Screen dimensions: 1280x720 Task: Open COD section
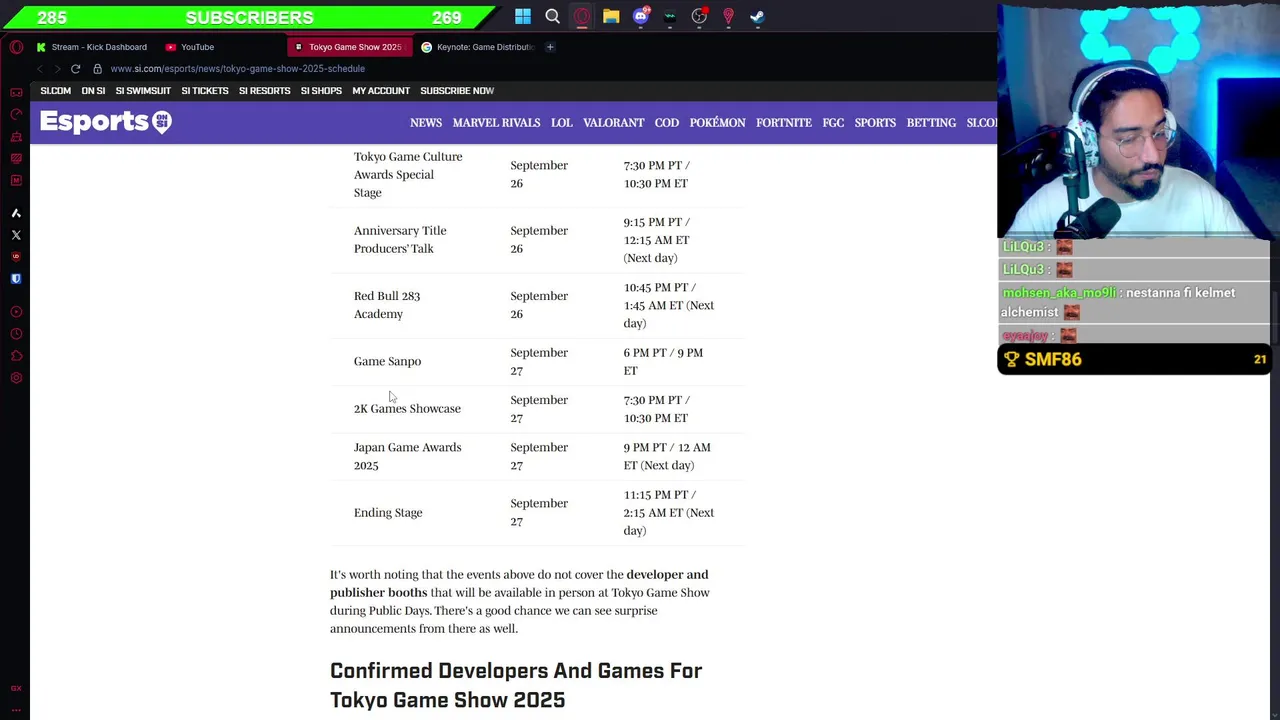click(x=666, y=123)
